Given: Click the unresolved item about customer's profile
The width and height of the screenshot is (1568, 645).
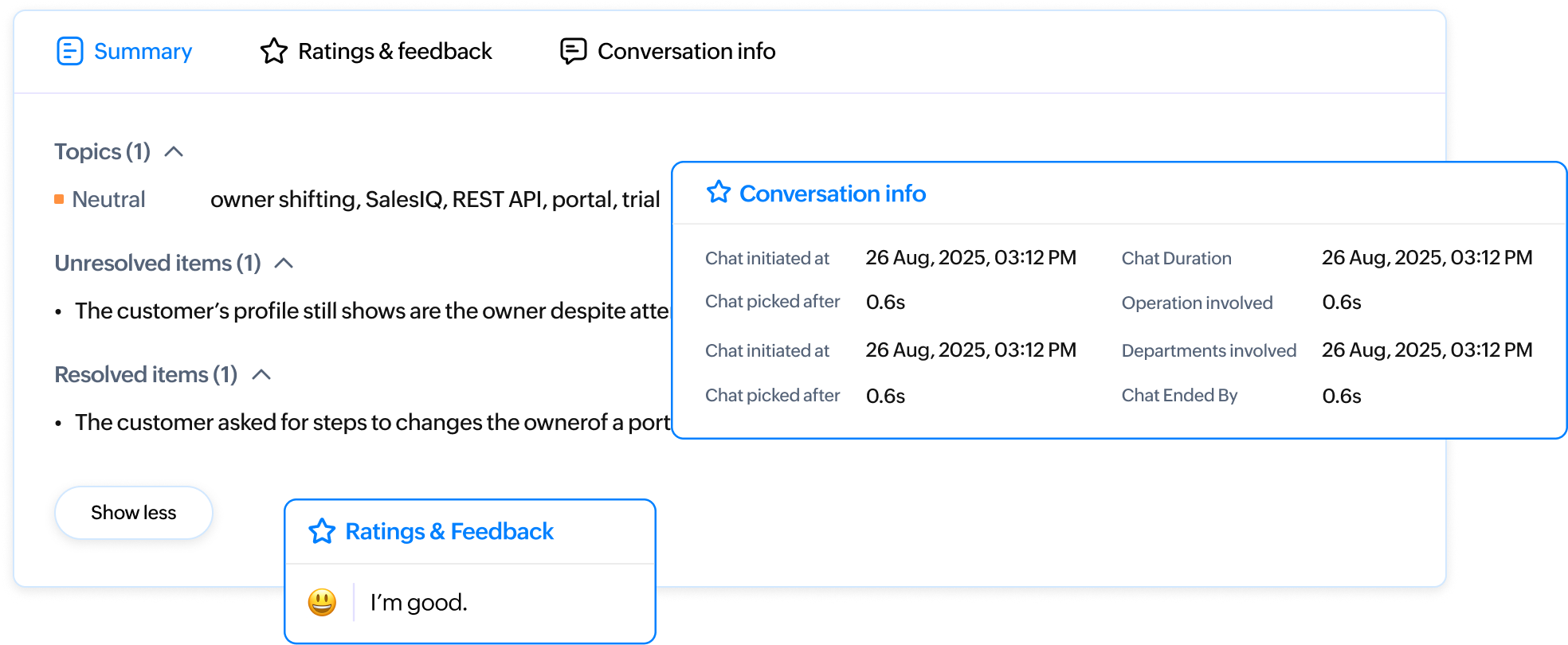Looking at the screenshot, I should (x=371, y=311).
